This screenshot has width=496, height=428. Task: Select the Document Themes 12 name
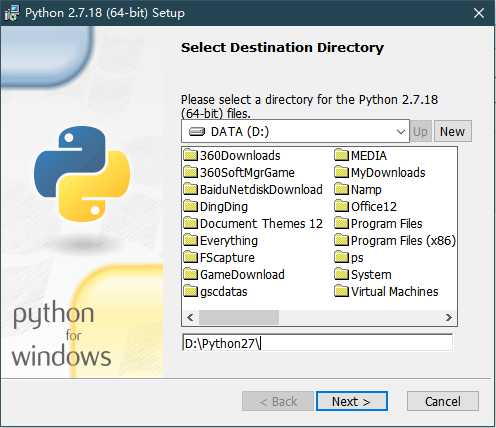[261, 224]
